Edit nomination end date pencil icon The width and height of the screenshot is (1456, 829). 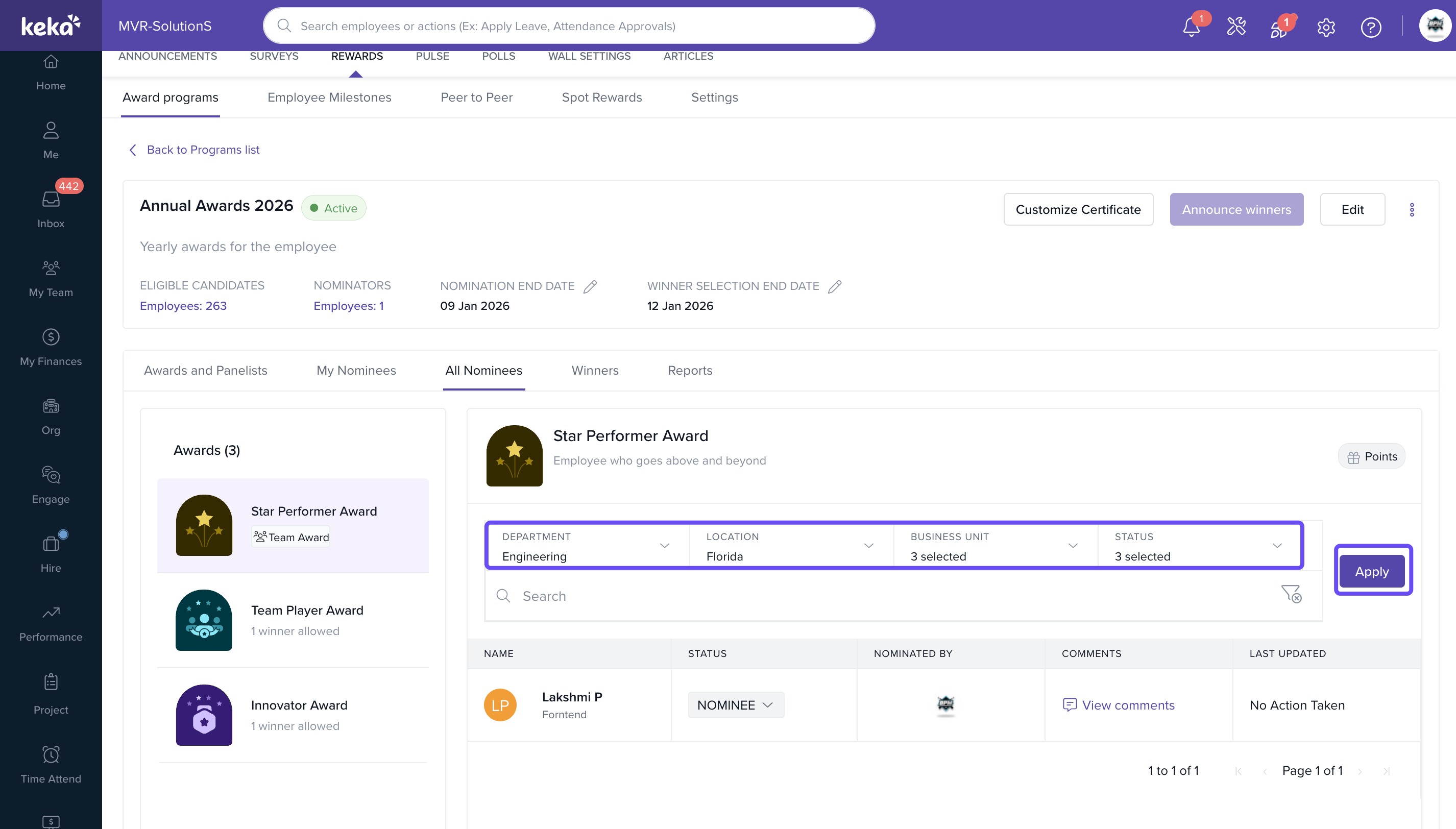pyautogui.click(x=591, y=286)
